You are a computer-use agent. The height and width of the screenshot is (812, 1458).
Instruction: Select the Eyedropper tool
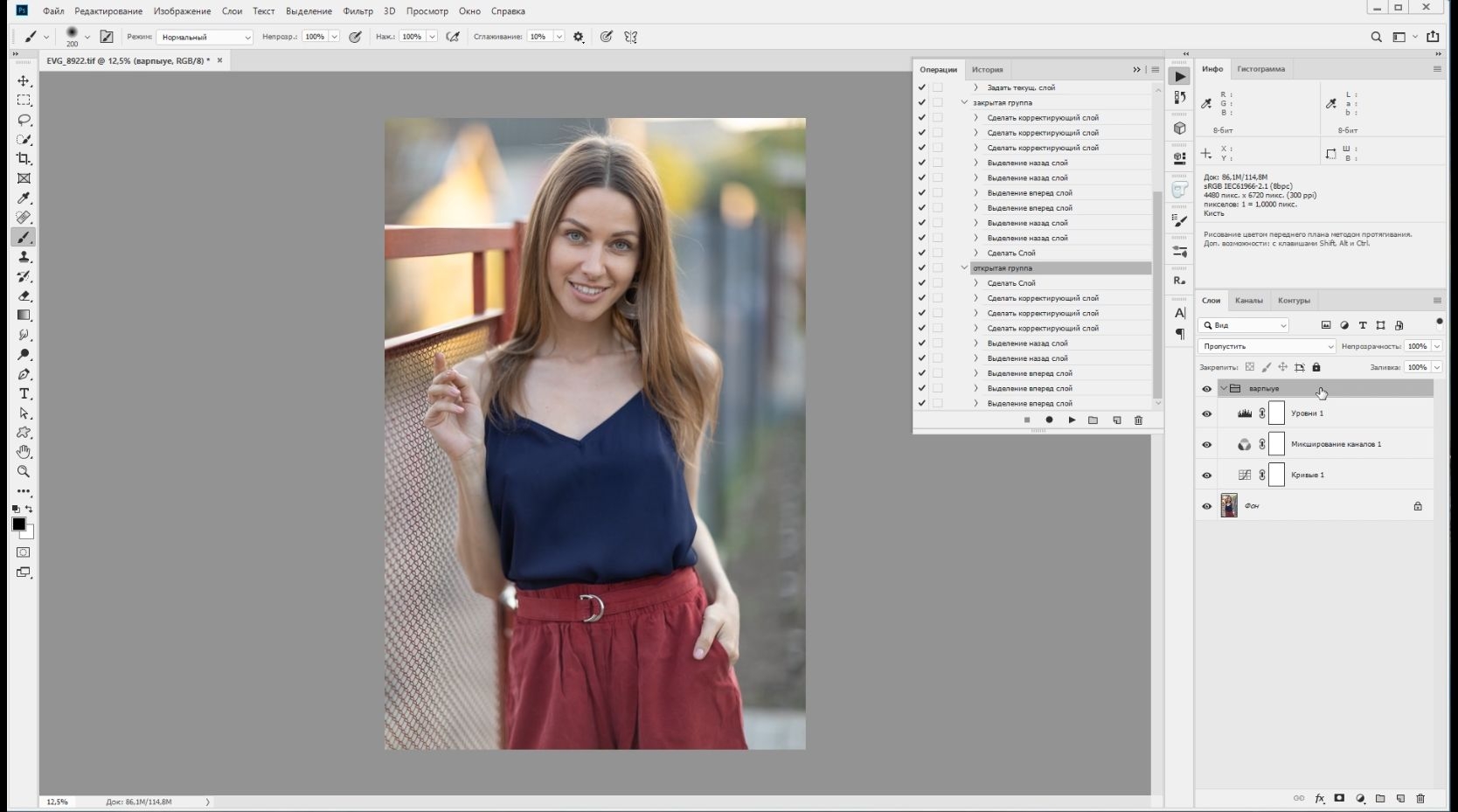coord(24,198)
